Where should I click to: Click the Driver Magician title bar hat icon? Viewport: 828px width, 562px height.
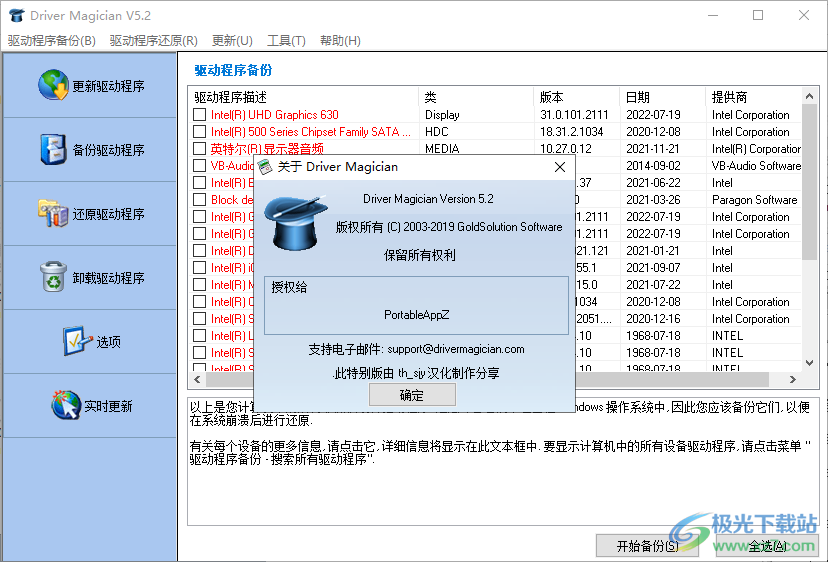pyautogui.click(x=17, y=15)
